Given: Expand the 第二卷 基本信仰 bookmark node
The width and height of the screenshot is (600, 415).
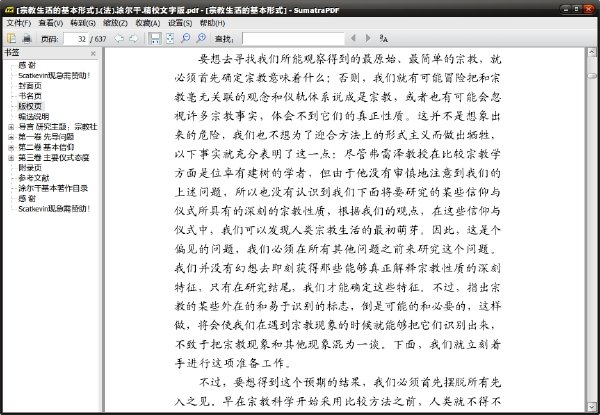Looking at the screenshot, I should click(11, 147).
